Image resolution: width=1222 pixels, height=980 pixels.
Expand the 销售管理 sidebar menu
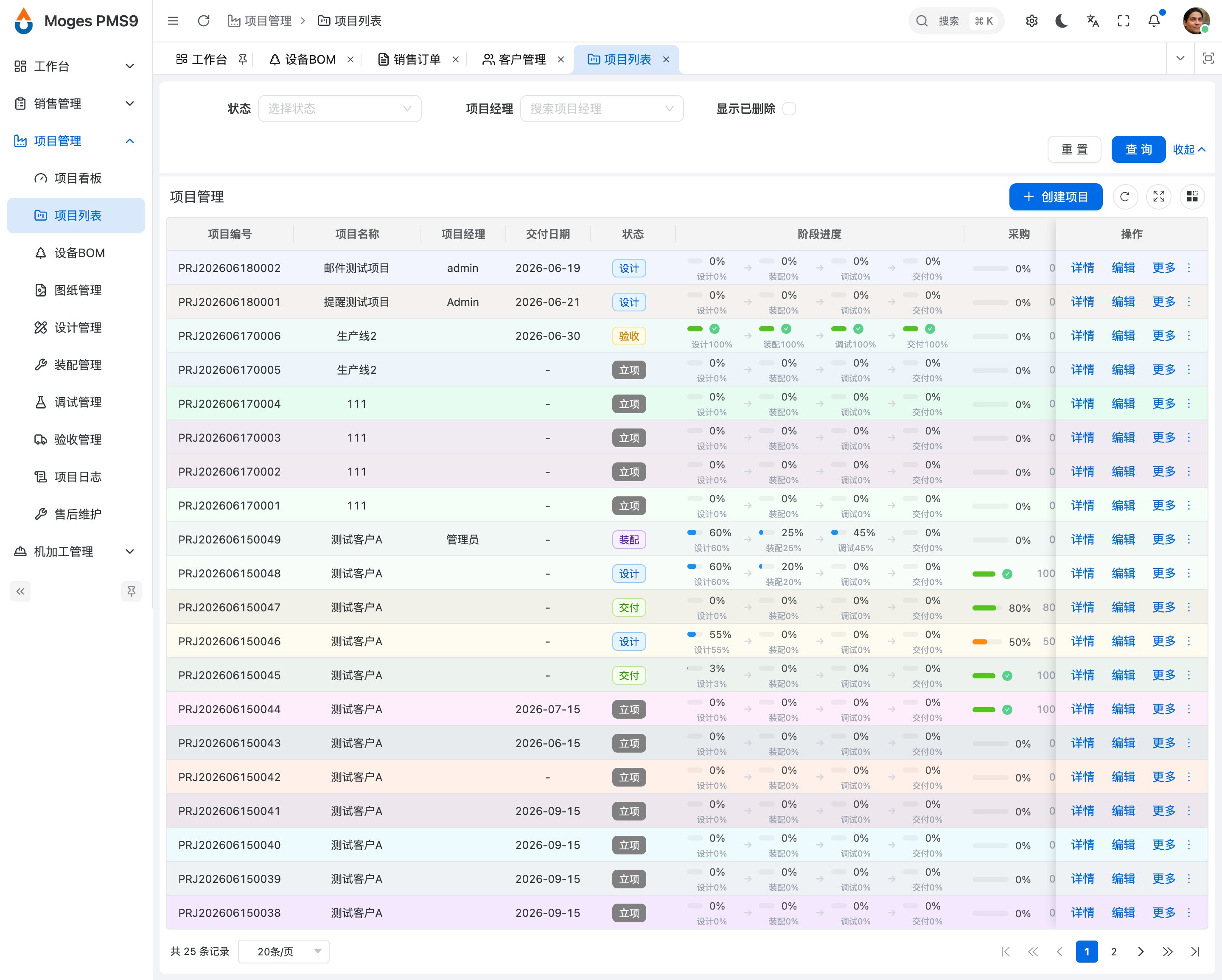click(76, 104)
